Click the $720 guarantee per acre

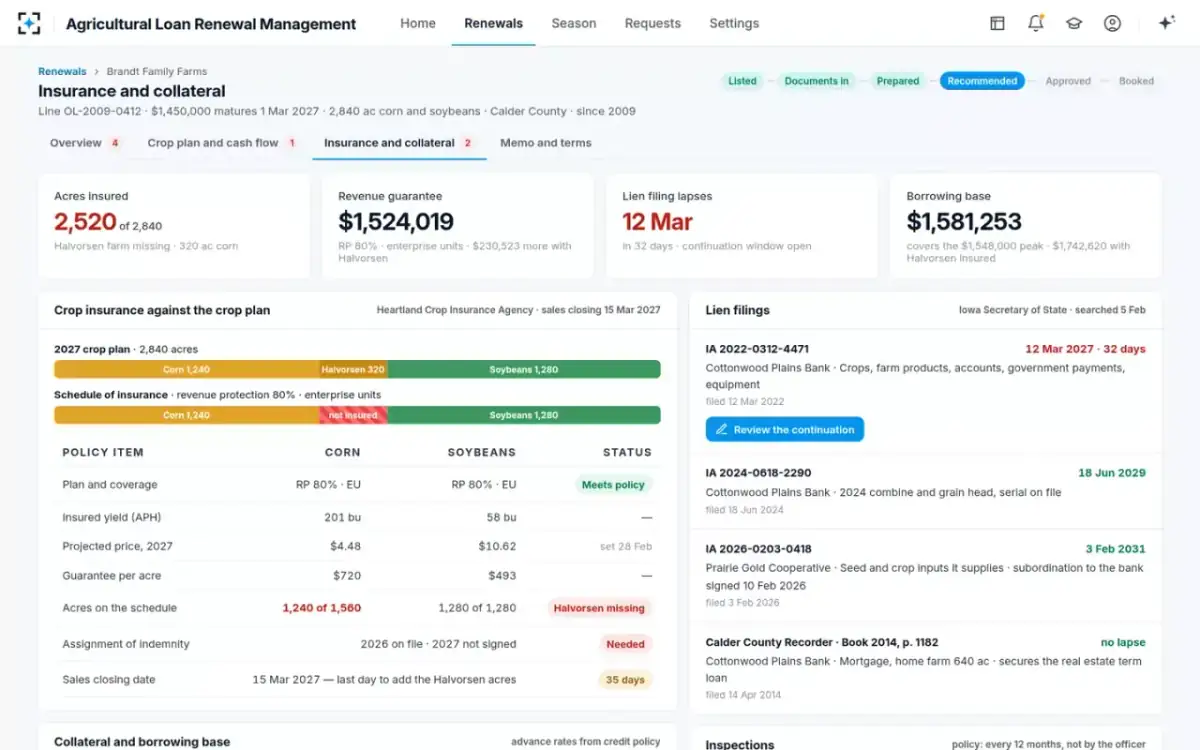click(347, 576)
